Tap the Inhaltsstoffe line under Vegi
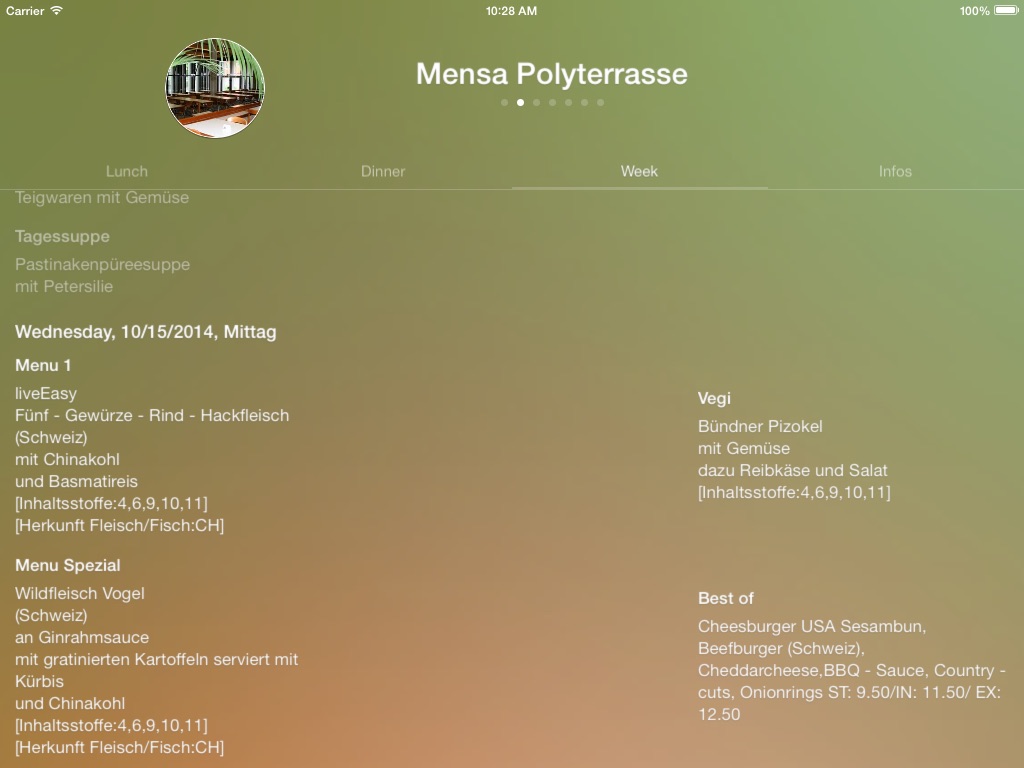The width and height of the screenshot is (1024, 768). point(794,492)
